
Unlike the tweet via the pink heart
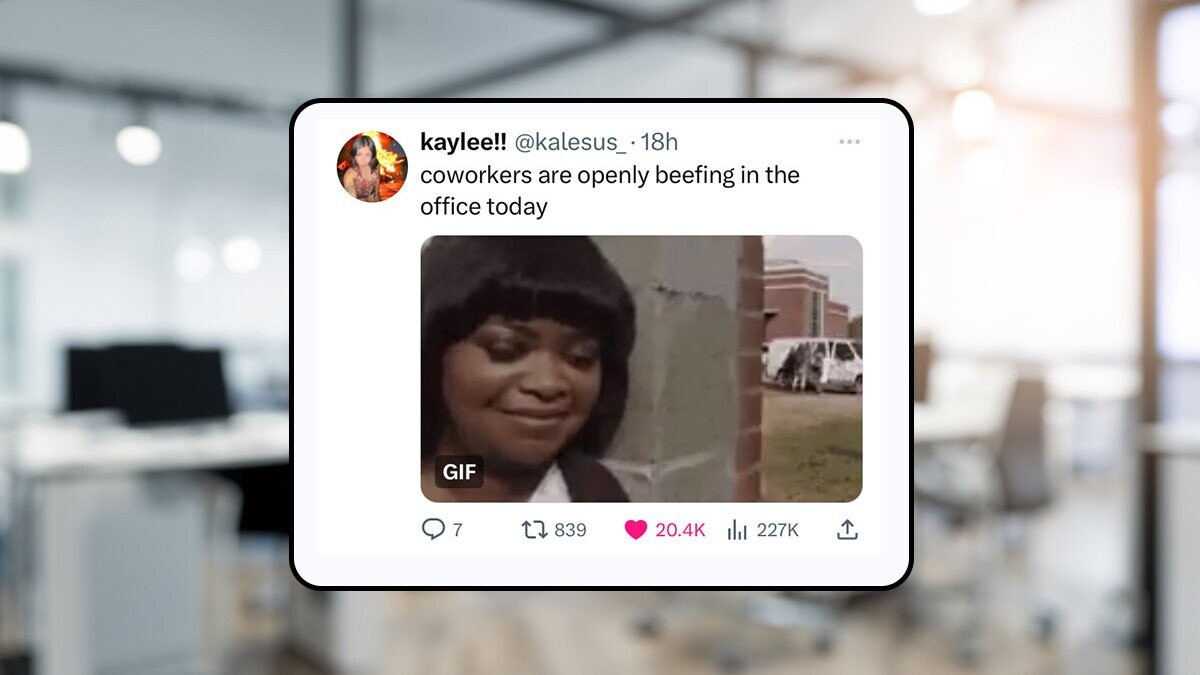click(x=636, y=530)
